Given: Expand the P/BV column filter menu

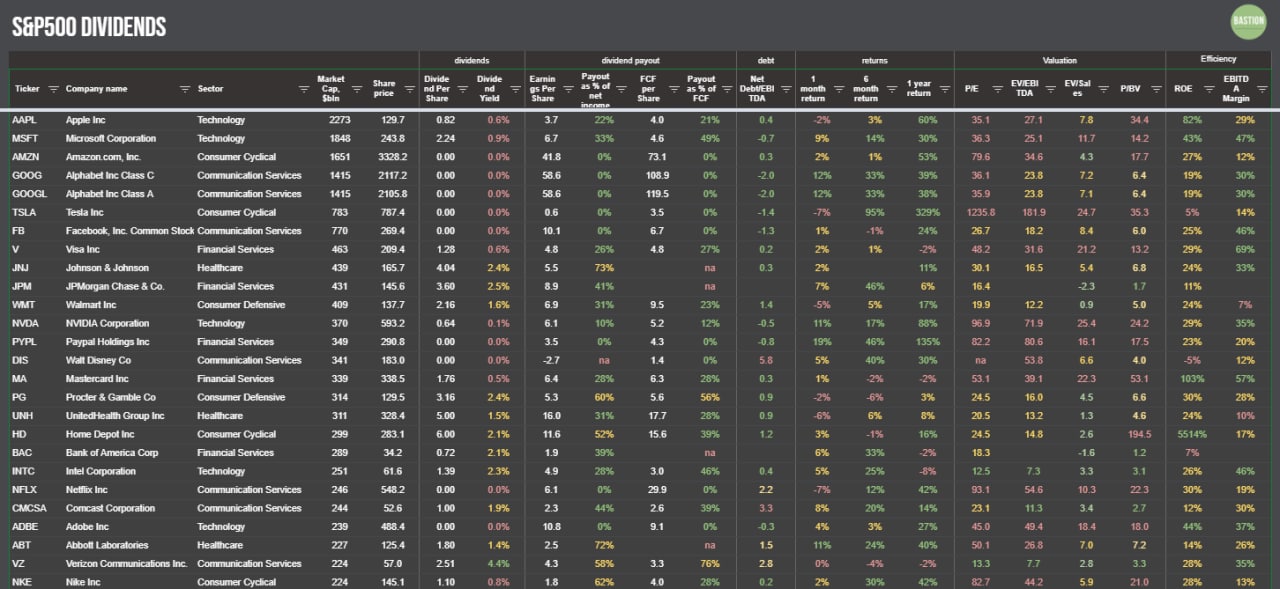Looking at the screenshot, I should (x=1157, y=89).
